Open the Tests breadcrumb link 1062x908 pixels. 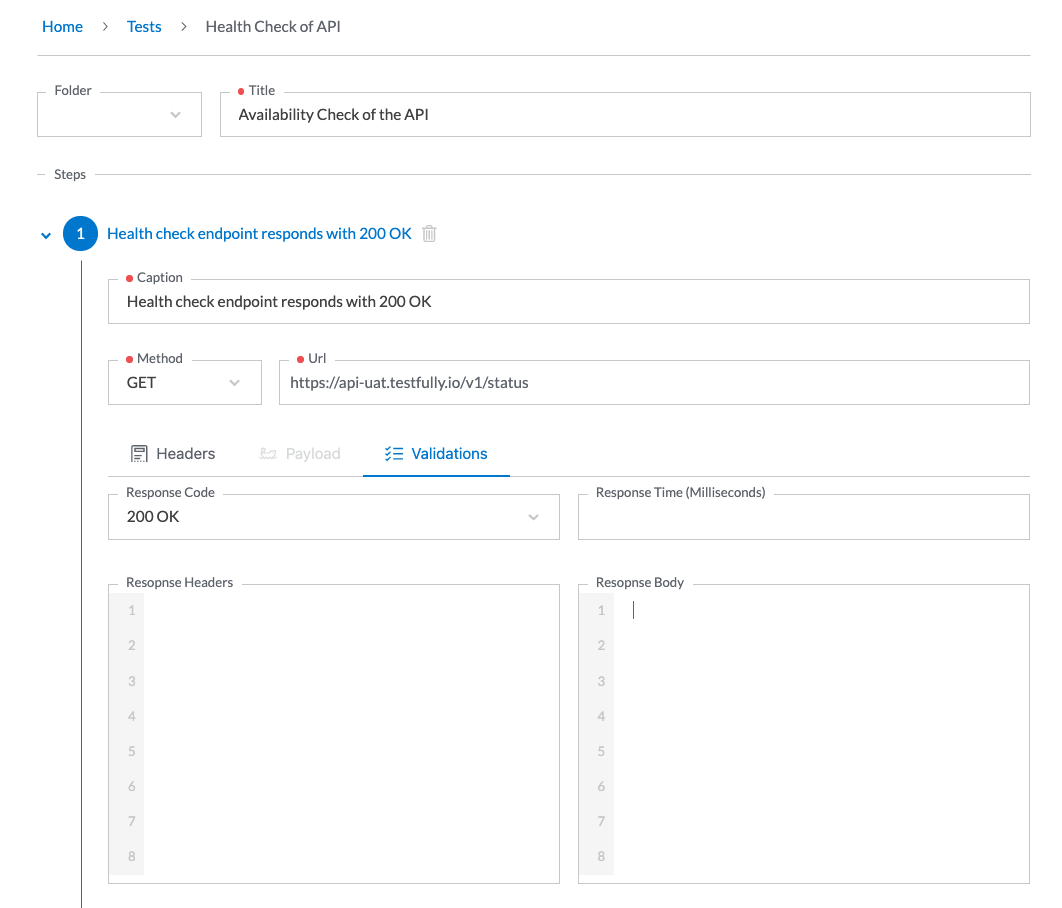[144, 26]
